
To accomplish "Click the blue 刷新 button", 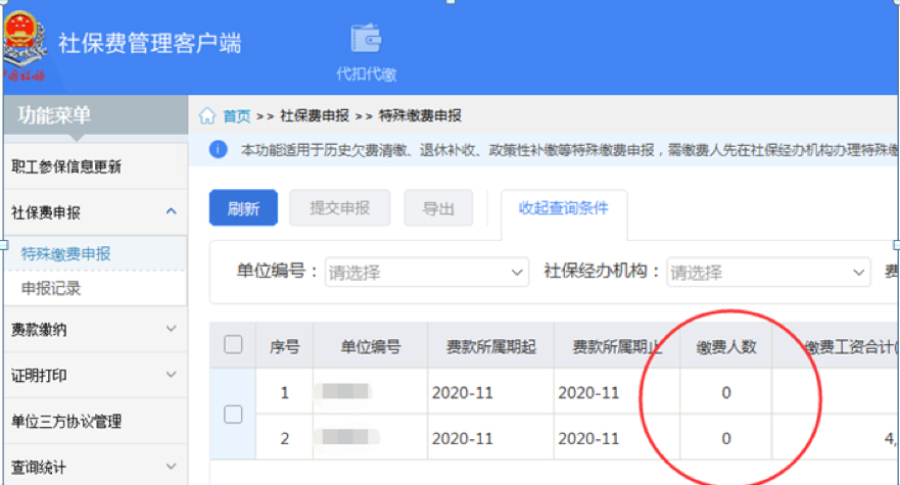I will [x=243, y=208].
